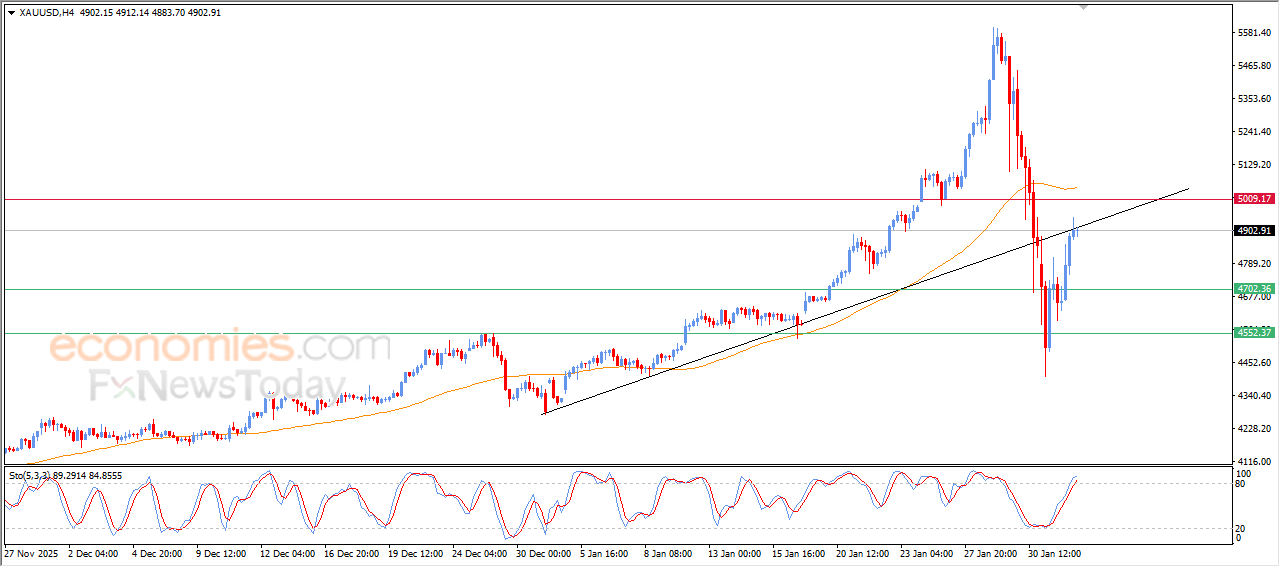
Task: Click the 8 Jan 08:00 date label
Action: click(668, 553)
